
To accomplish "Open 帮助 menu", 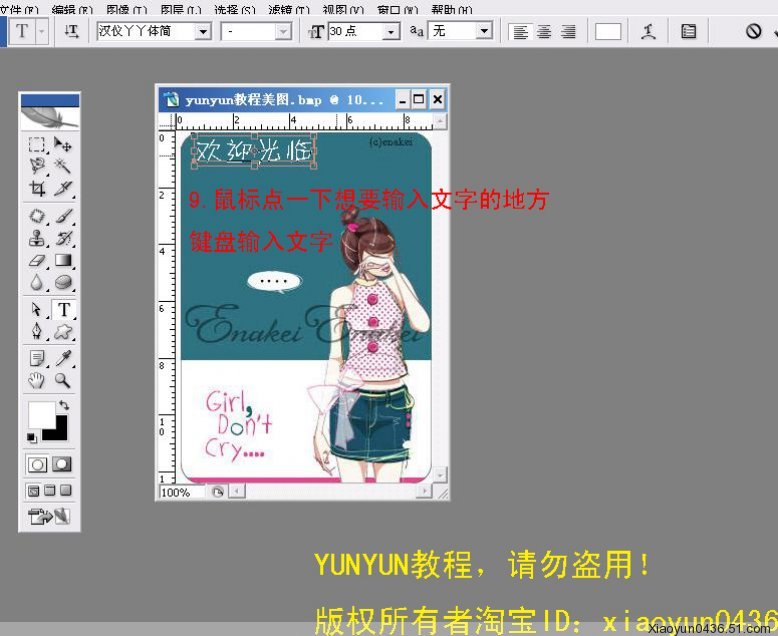I will (x=452, y=9).
